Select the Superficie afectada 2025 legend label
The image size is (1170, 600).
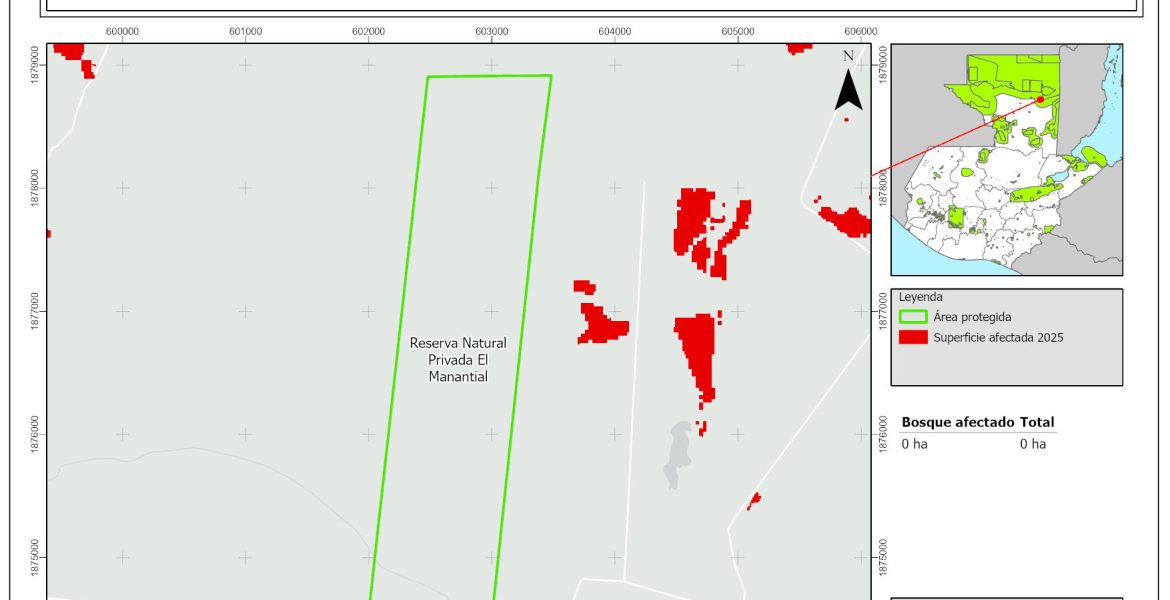[x=998, y=338]
